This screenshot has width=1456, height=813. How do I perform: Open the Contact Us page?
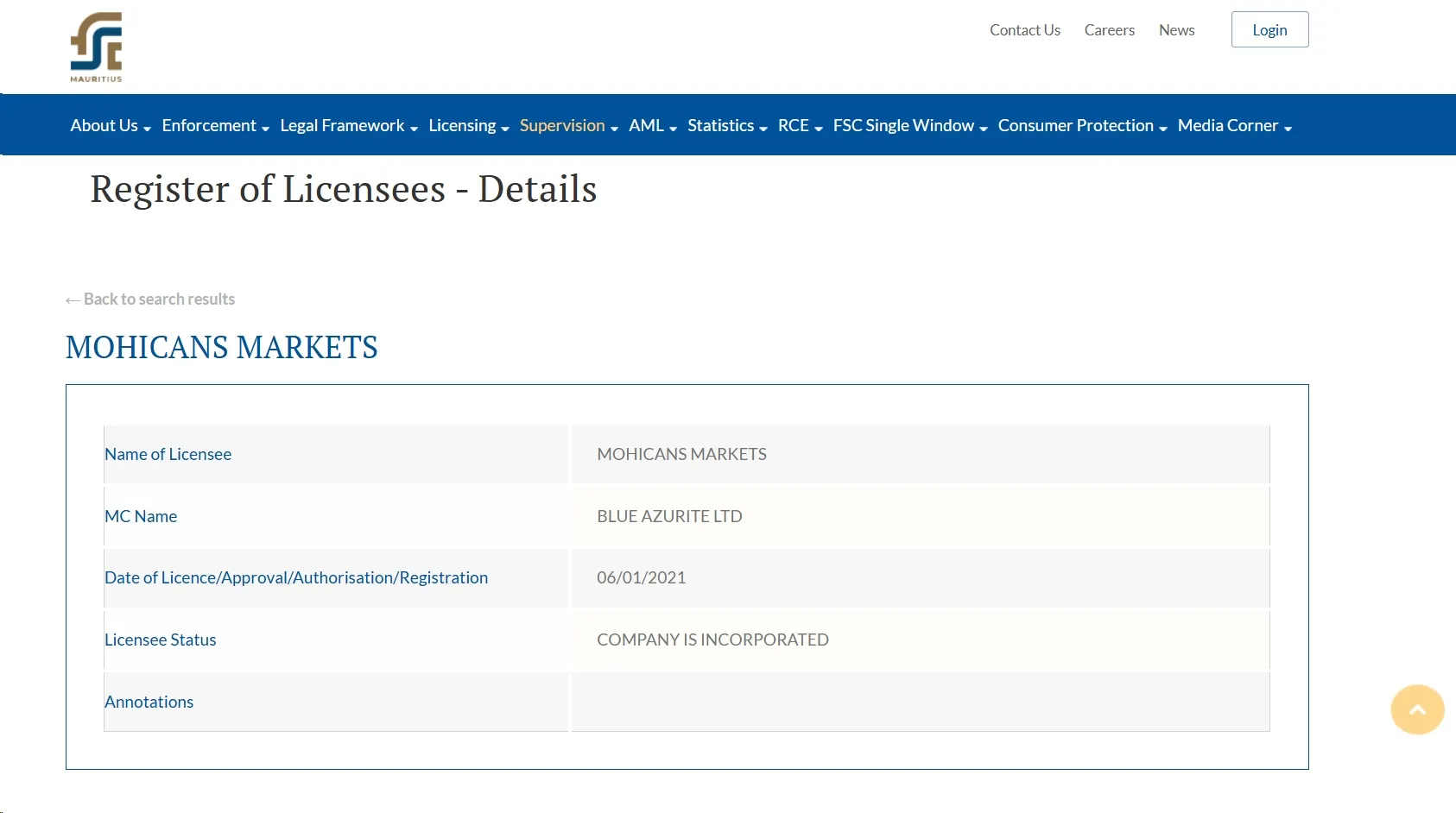click(1025, 30)
